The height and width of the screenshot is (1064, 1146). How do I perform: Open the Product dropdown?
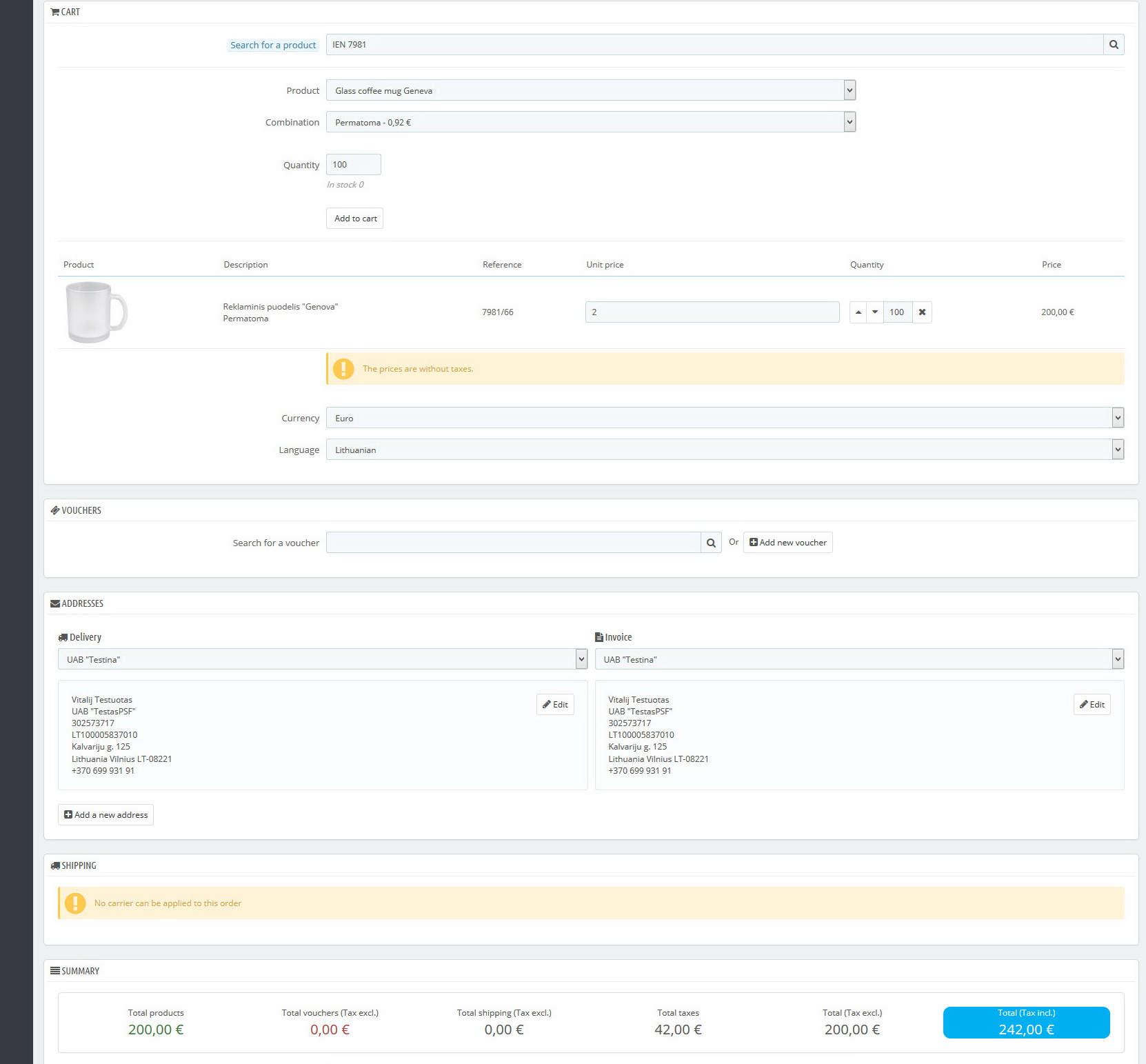tap(591, 90)
